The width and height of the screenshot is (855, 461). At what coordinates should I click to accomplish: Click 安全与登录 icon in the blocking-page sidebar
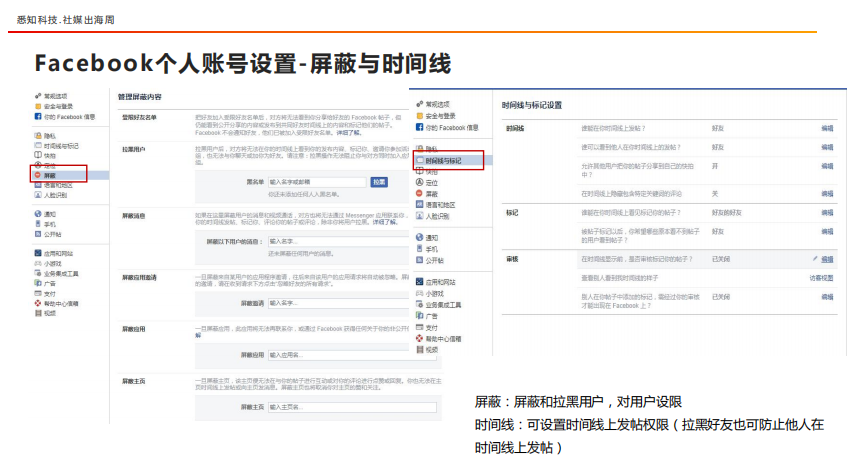point(38,106)
